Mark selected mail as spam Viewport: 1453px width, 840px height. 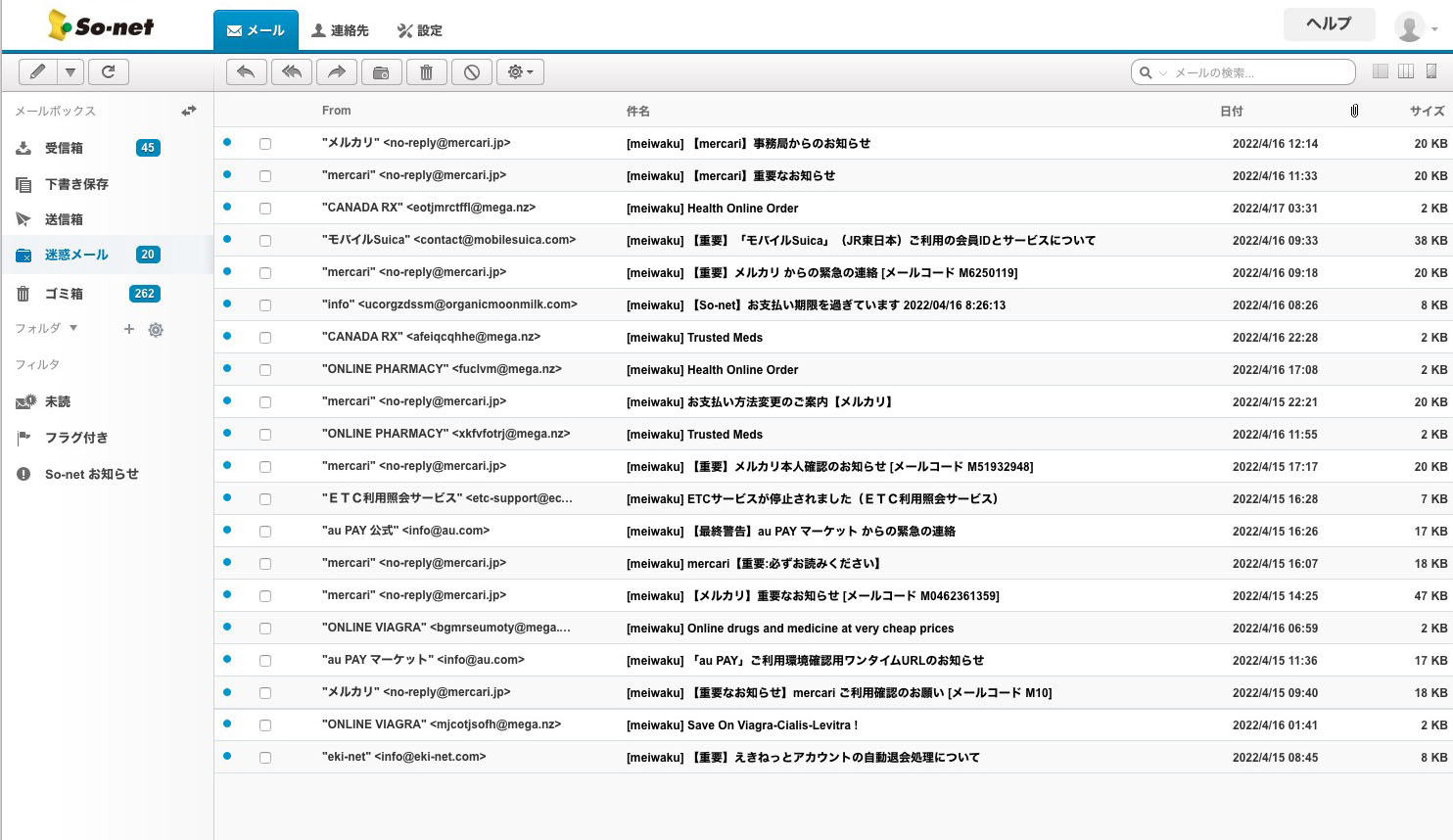click(472, 71)
